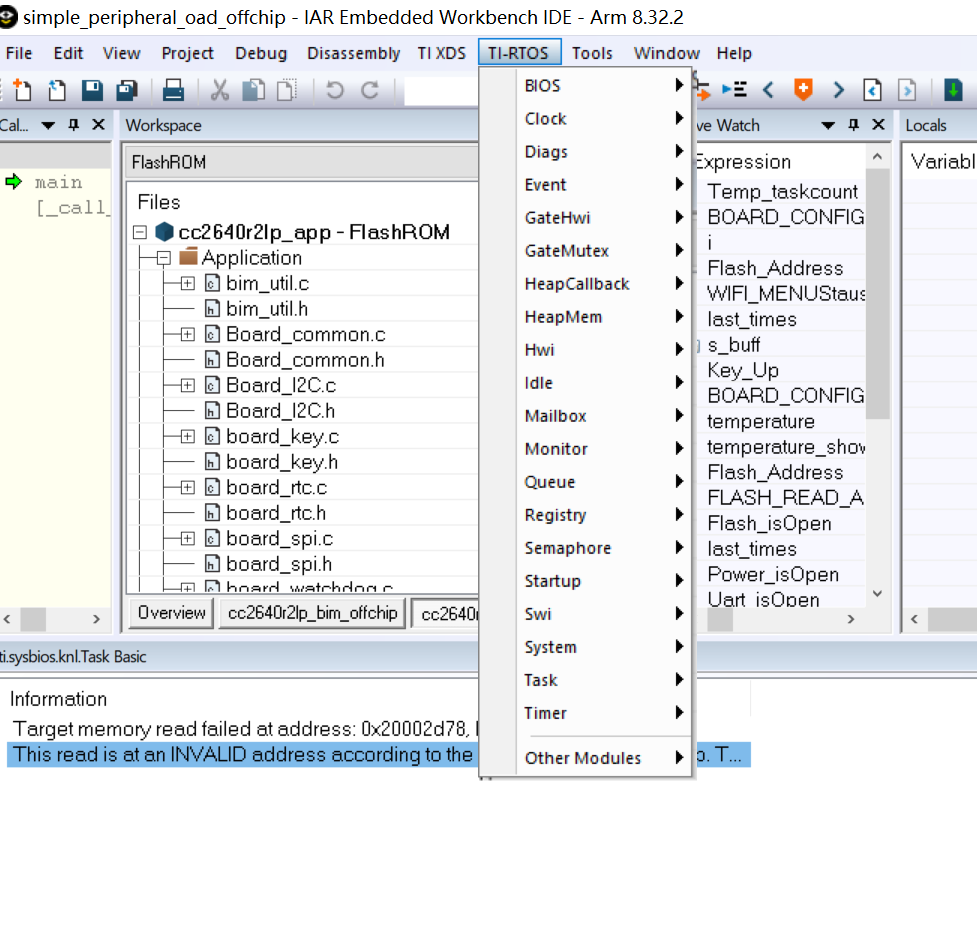Viewport: 977px width, 944px height.
Task: Open the File menu
Action: click(19, 53)
